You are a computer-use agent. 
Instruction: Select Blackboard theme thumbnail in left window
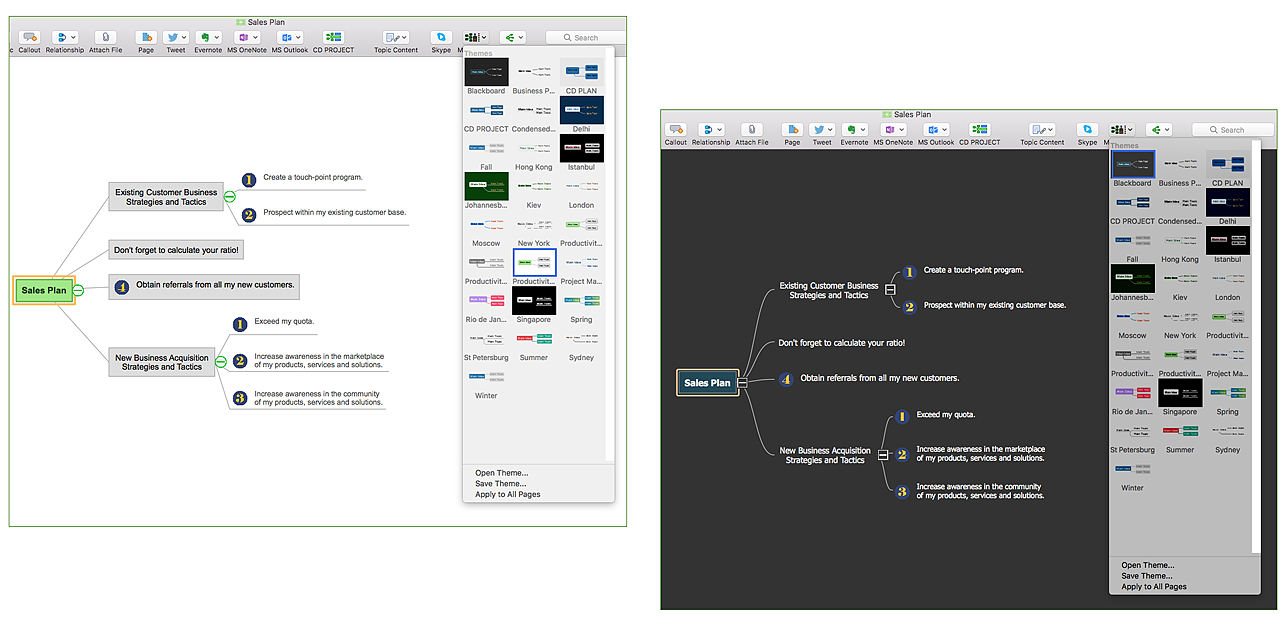[486, 72]
